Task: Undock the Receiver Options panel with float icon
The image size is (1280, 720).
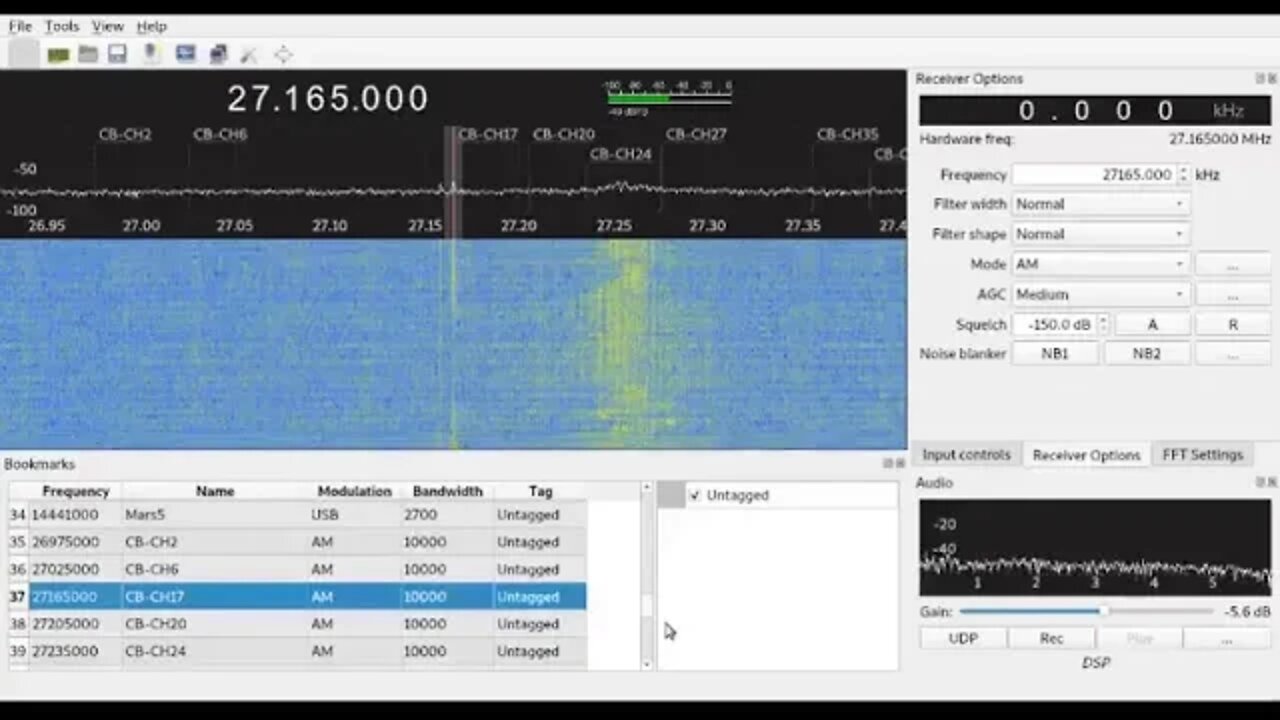Action: pyautogui.click(x=1260, y=79)
